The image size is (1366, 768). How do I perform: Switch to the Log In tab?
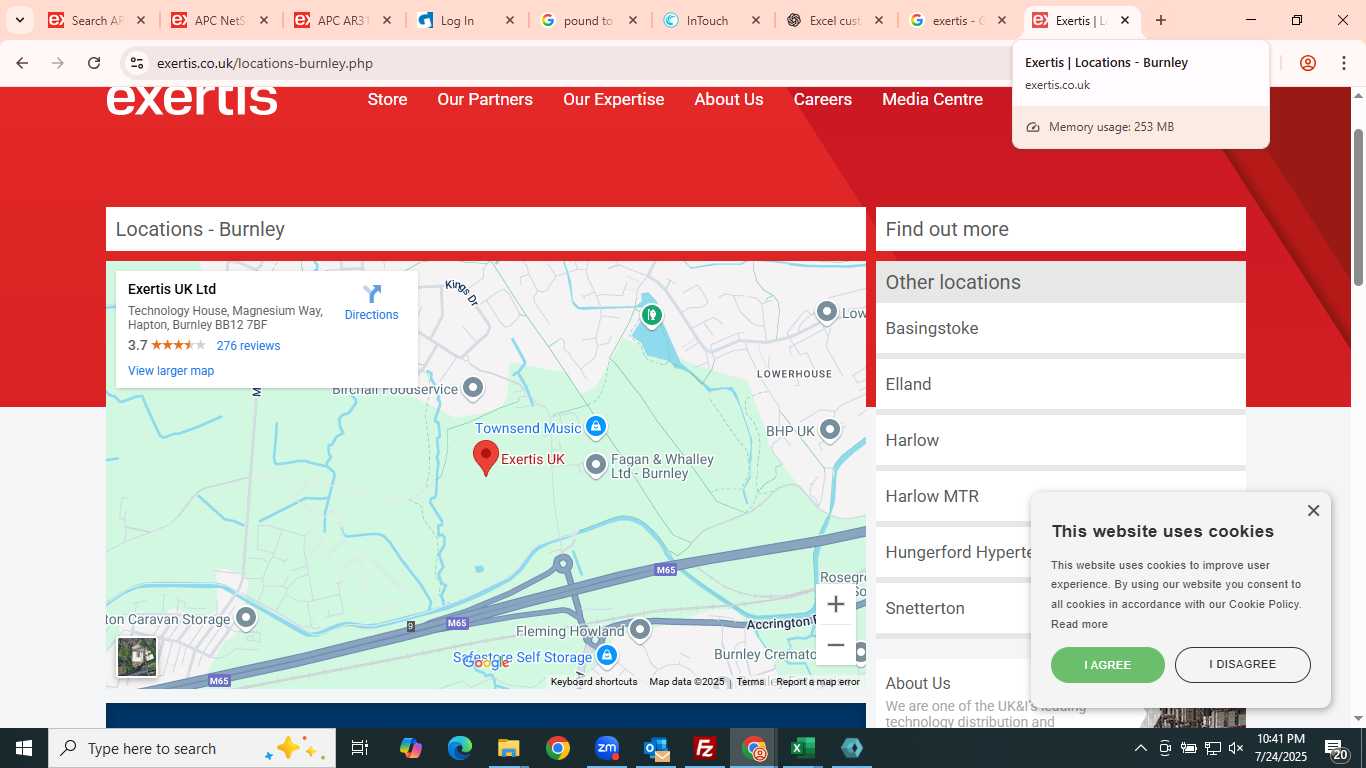click(467, 20)
